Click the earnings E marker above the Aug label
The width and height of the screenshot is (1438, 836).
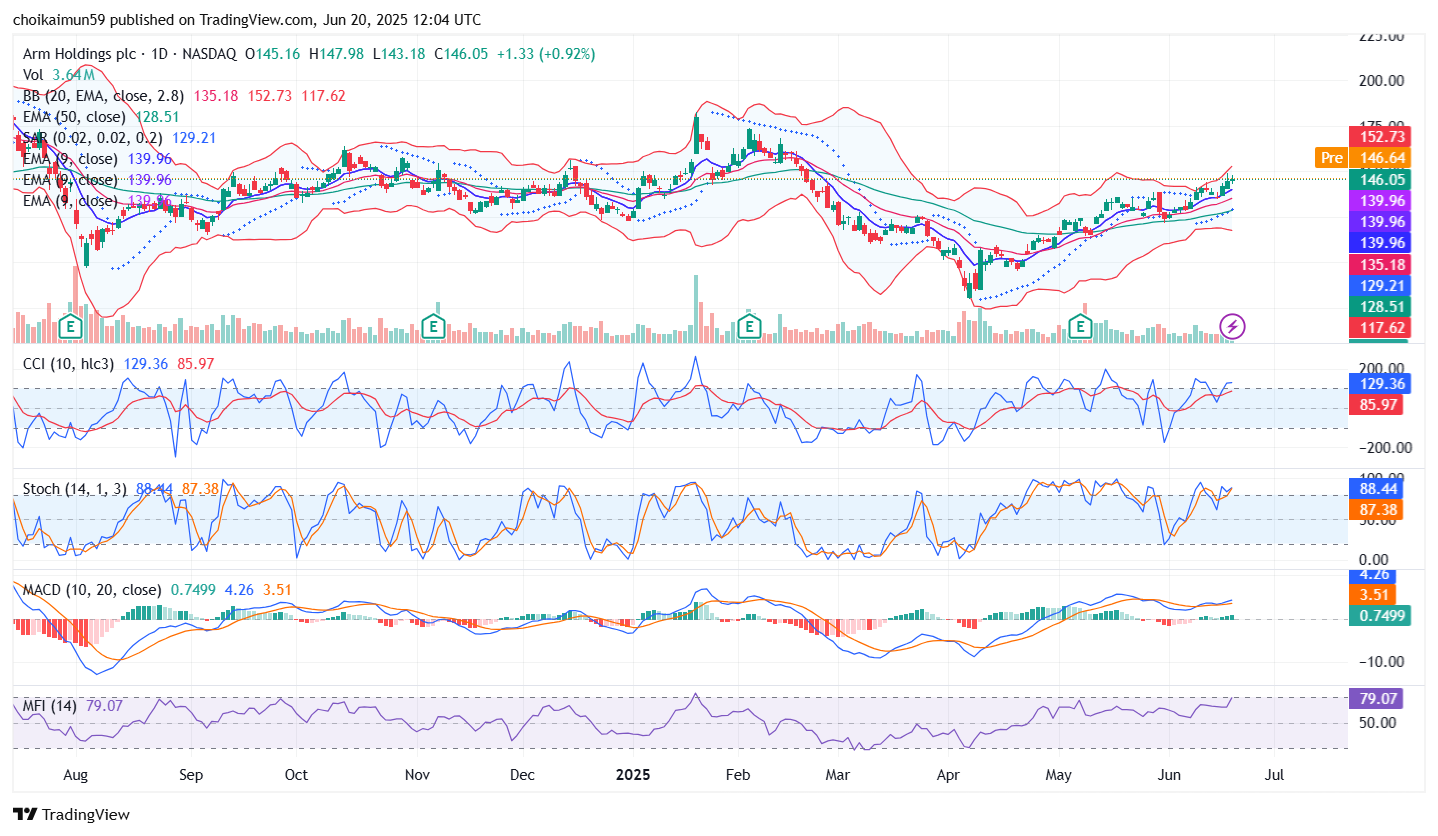[x=69, y=326]
